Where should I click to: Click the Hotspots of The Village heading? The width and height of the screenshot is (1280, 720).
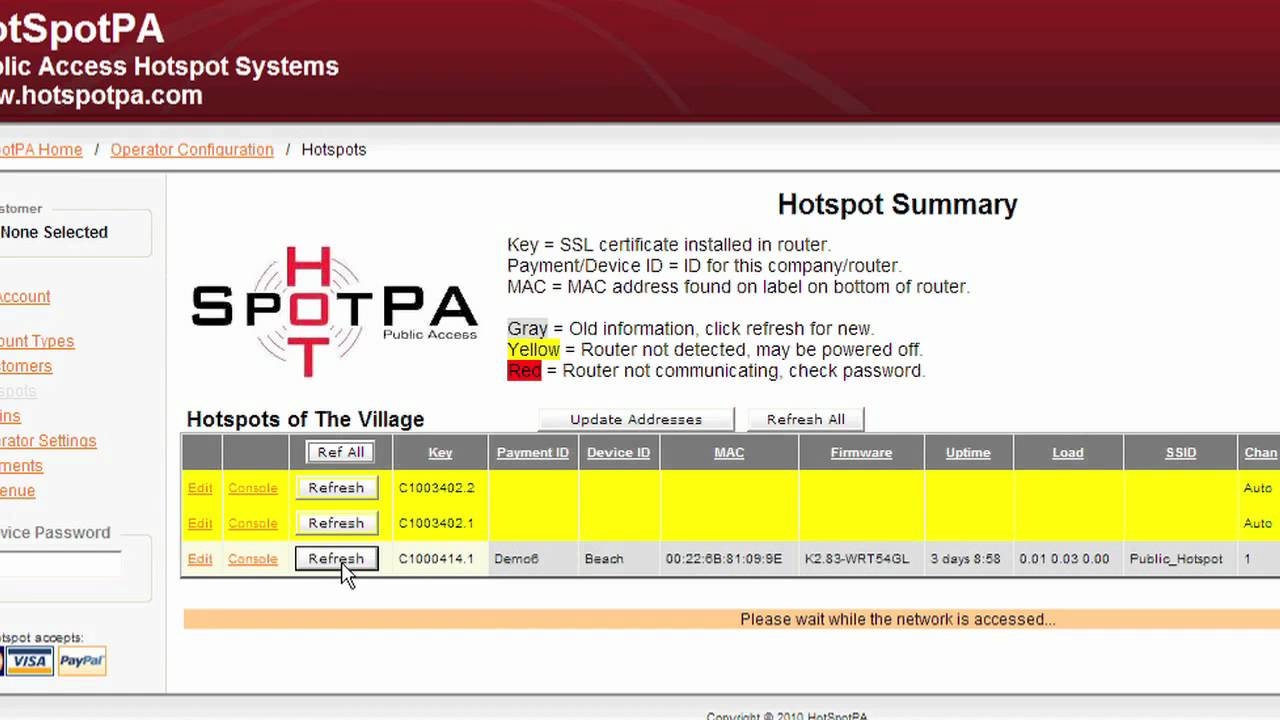click(305, 419)
